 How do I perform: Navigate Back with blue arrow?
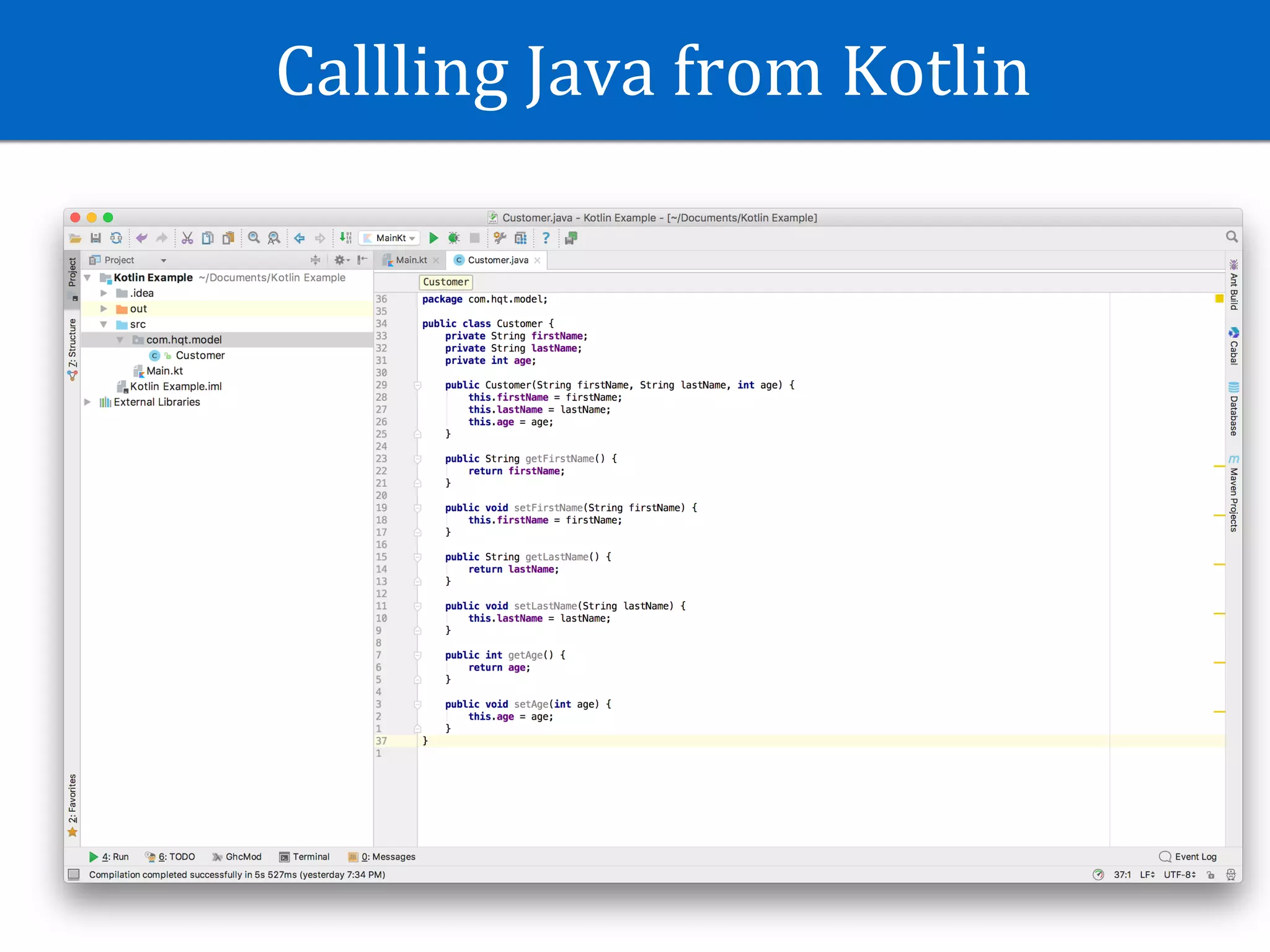tap(300, 238)
